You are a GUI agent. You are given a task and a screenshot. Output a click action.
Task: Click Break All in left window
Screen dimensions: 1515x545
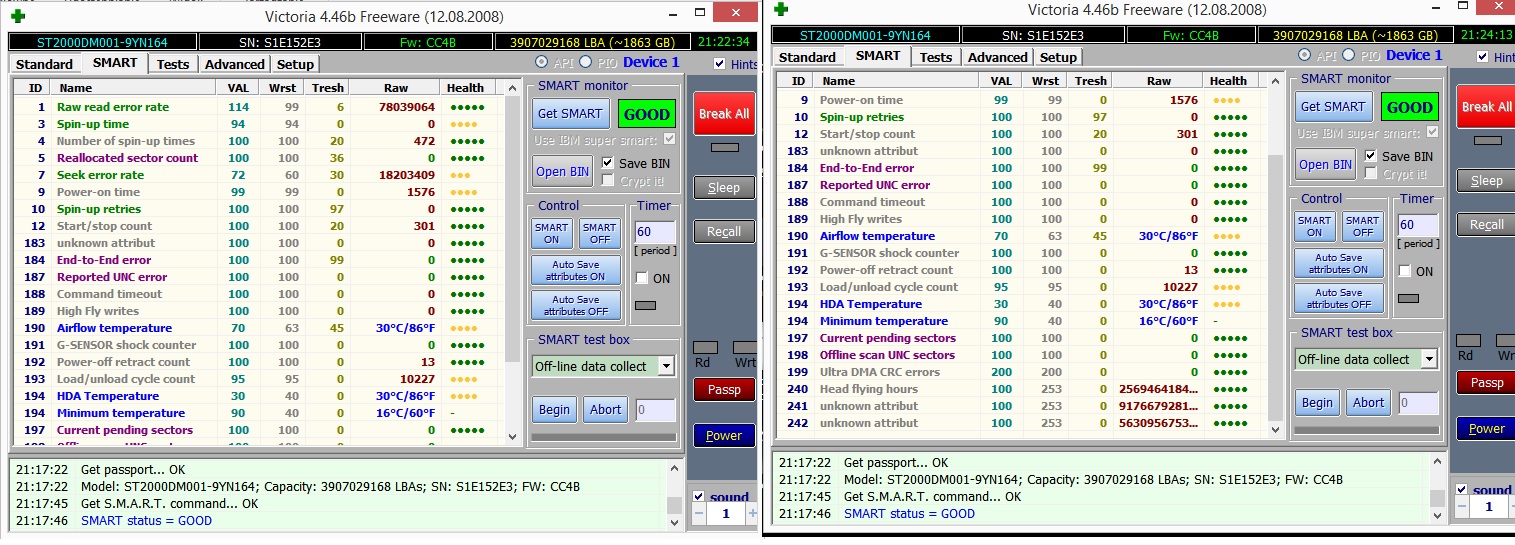724,113
